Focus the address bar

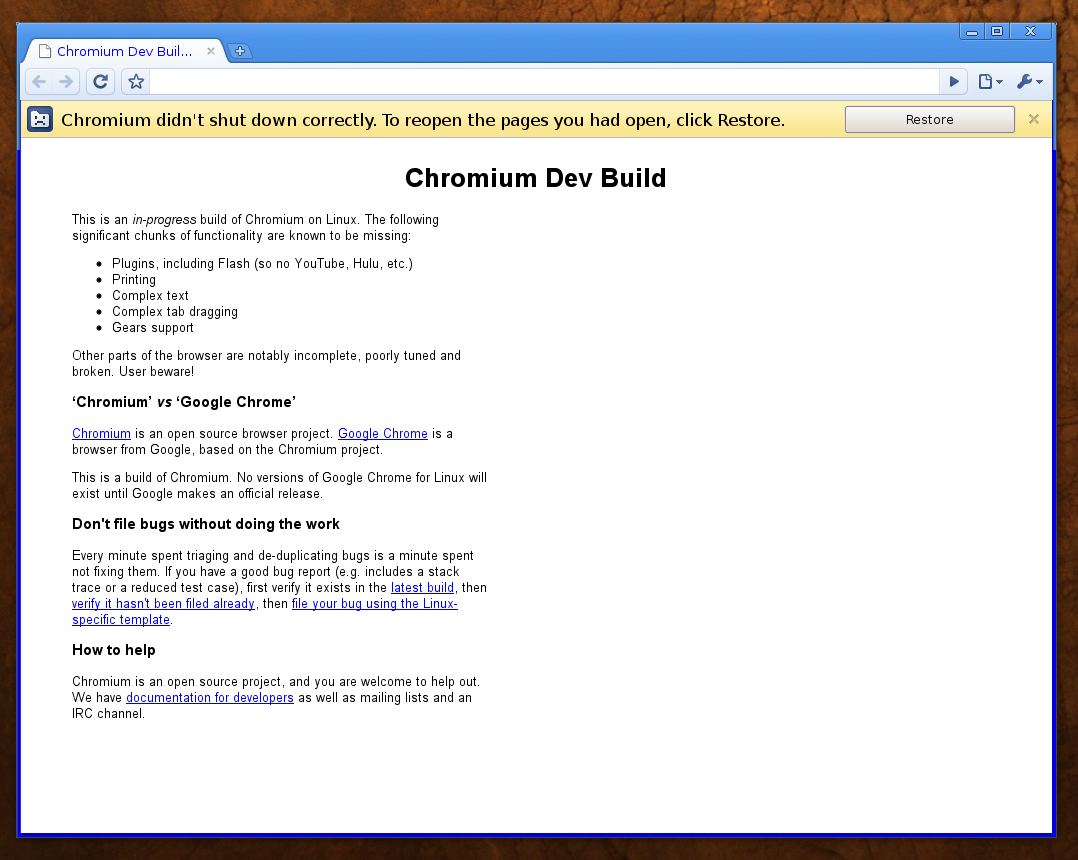[x=544, y=82]
